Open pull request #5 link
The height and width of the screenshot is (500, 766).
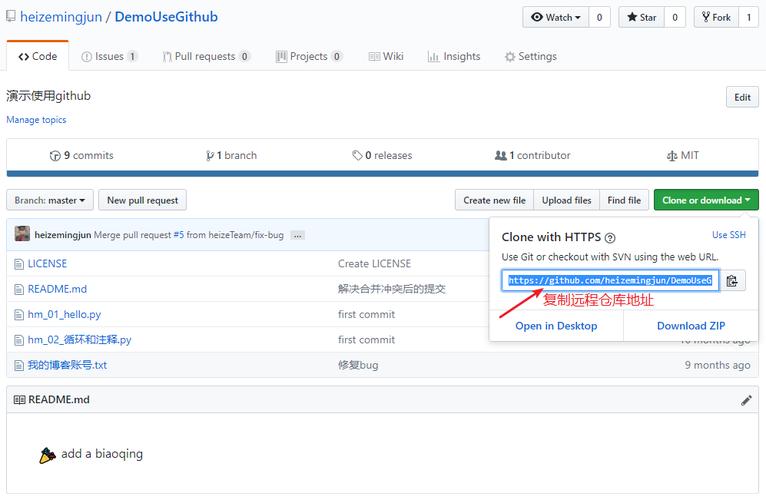point(179,235)
